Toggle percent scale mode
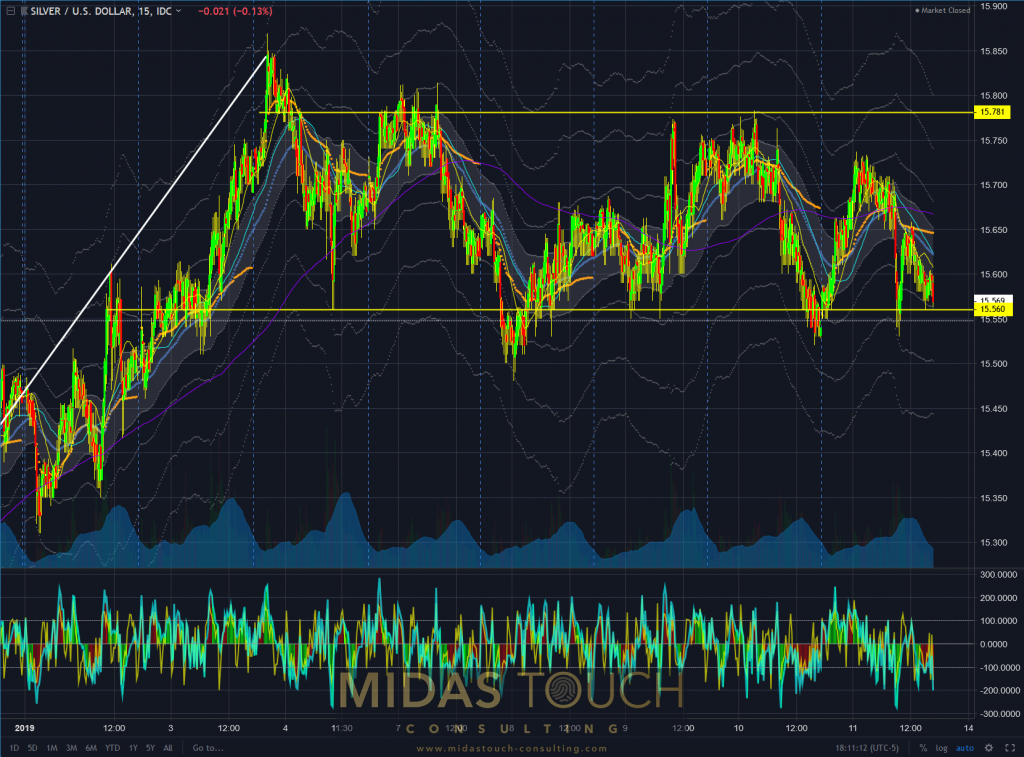The height and width of the screenshot is (757, 1024). [x=923, y=747]
